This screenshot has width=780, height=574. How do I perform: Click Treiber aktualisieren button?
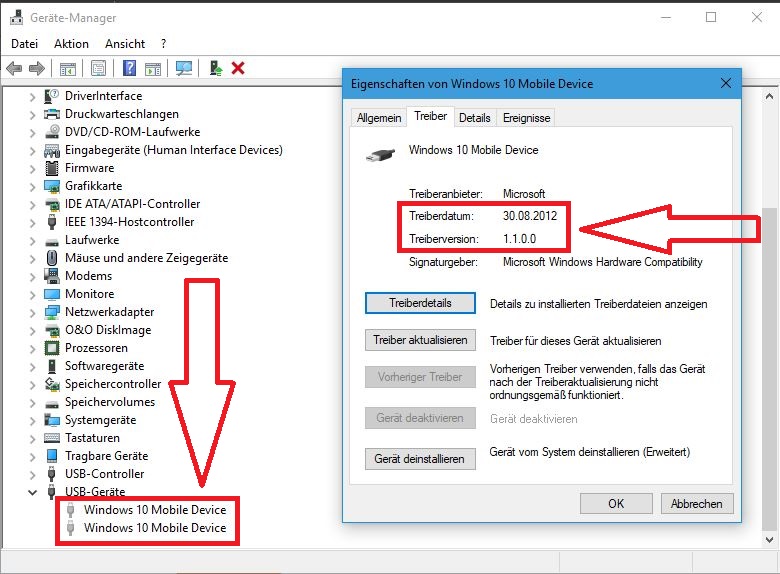point(420,340)
